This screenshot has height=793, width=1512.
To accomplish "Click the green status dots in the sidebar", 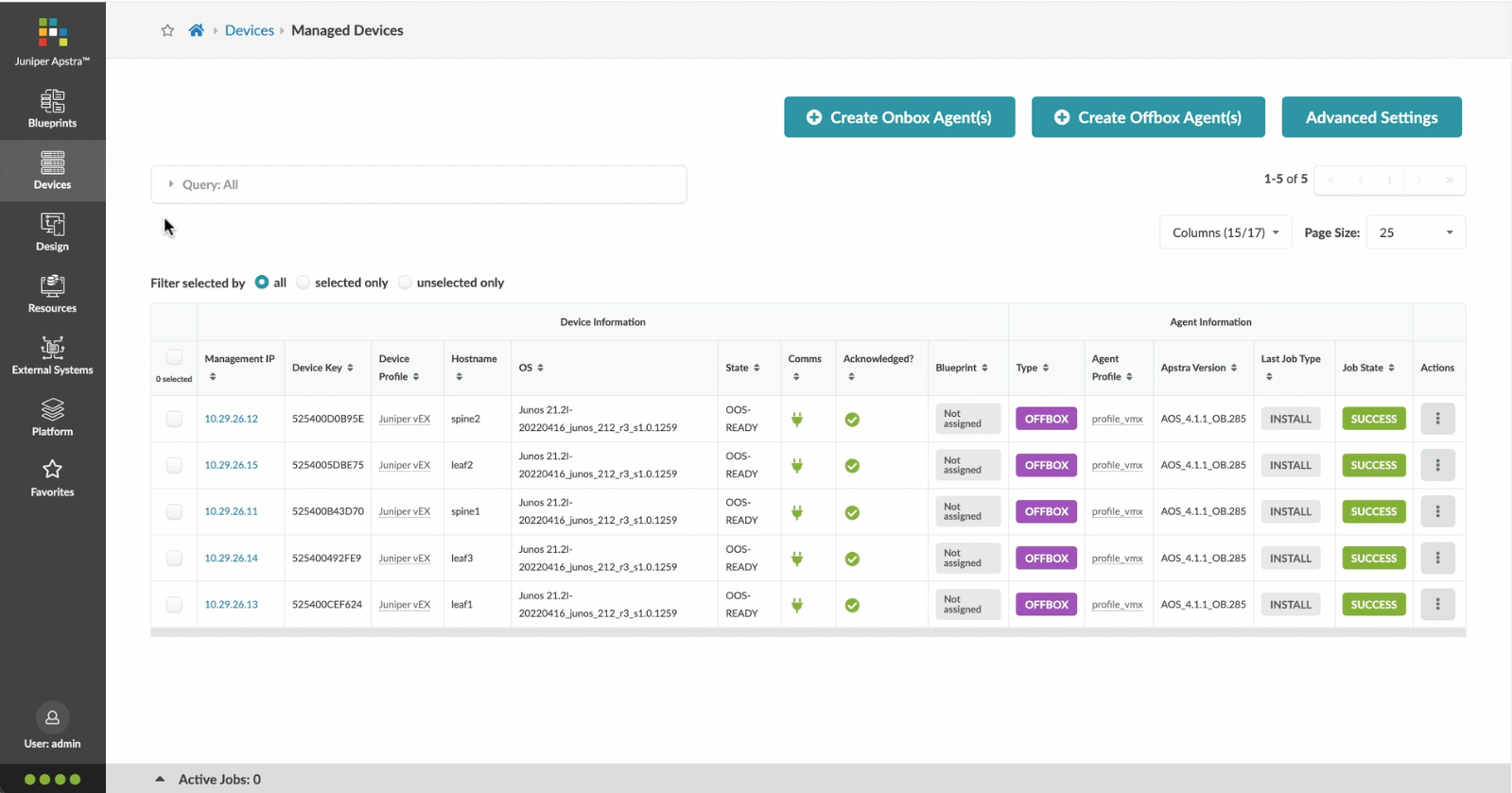I will (x=52, y=780).
